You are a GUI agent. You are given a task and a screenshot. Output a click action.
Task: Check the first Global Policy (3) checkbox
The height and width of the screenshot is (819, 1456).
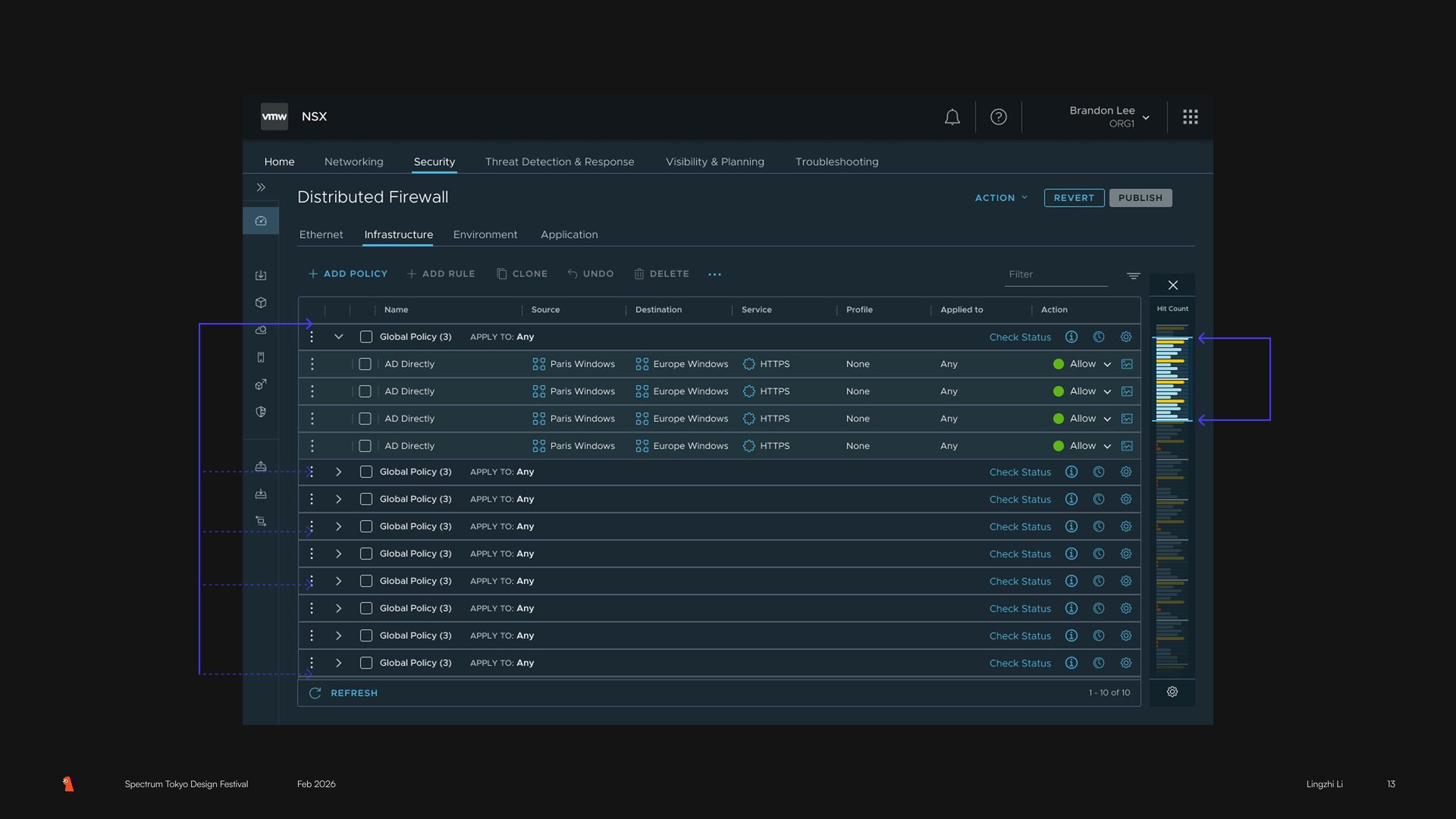tap(366, 337)
